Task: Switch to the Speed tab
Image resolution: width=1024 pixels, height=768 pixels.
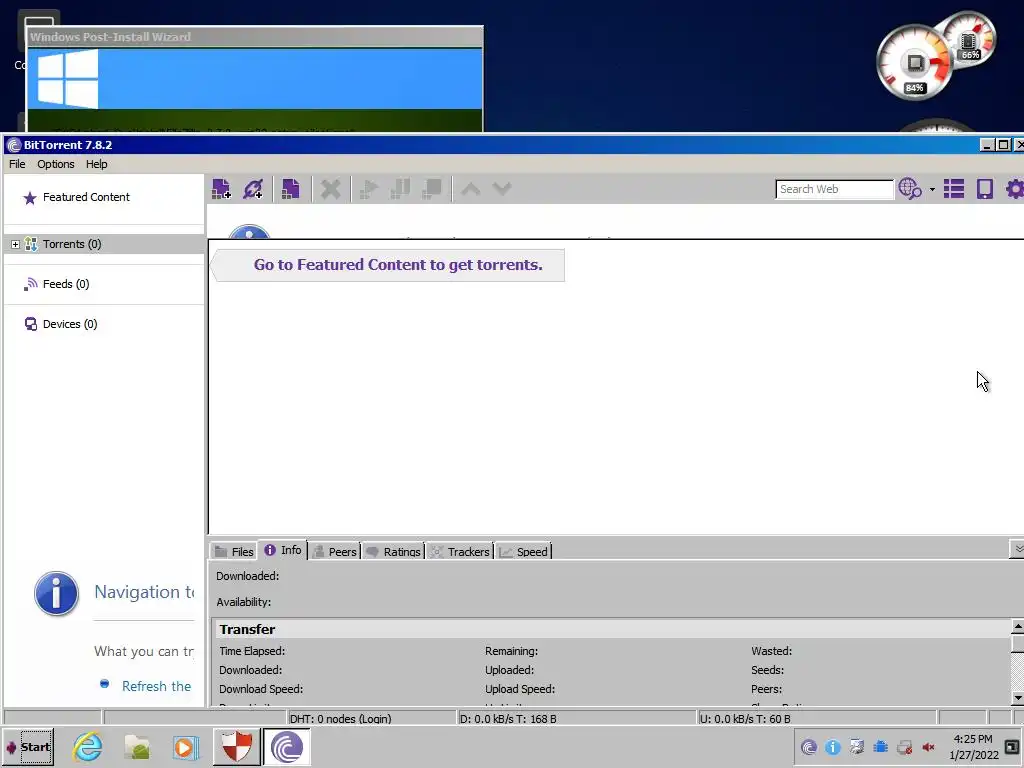Action: click(523, 551)
